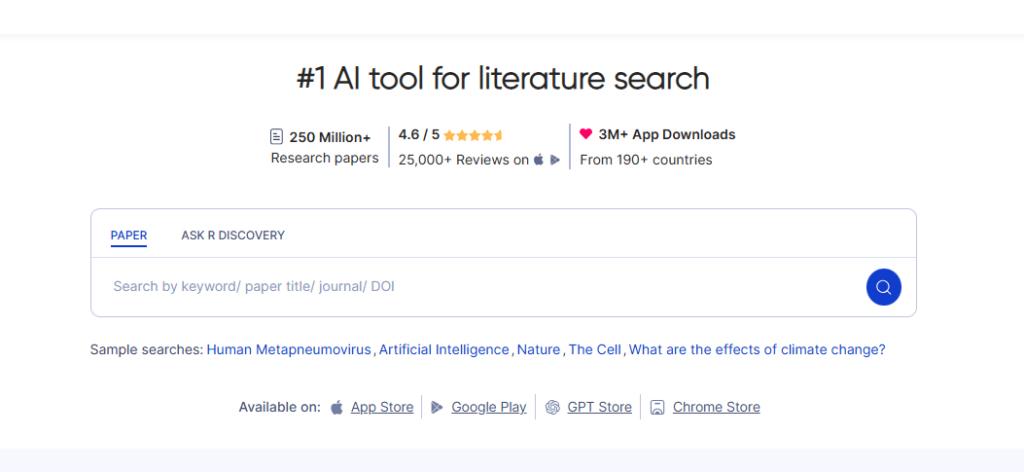
Task: Try the Artificial Intelligence sample search
Action: (x=444, y=350)
